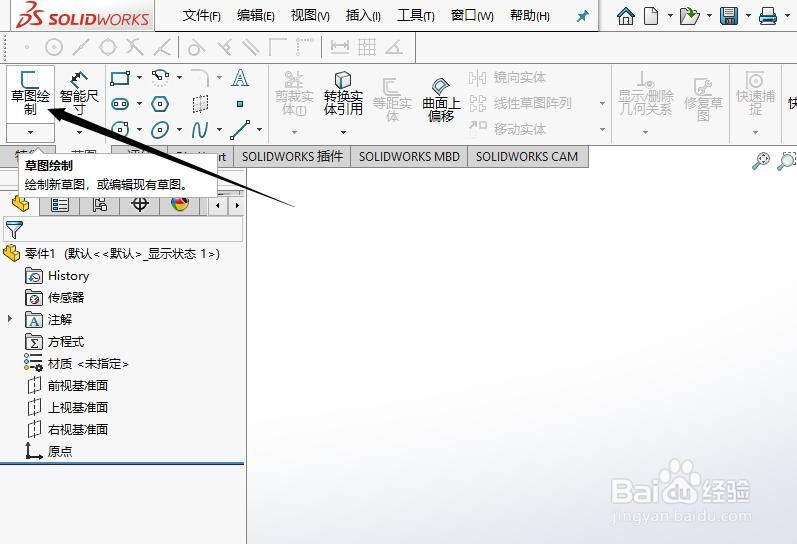Viewport: 797px width, 544px height.
Task: Open the Sketch (草图绘制) button dropdown arrow
Action: [x=30, y=132]
